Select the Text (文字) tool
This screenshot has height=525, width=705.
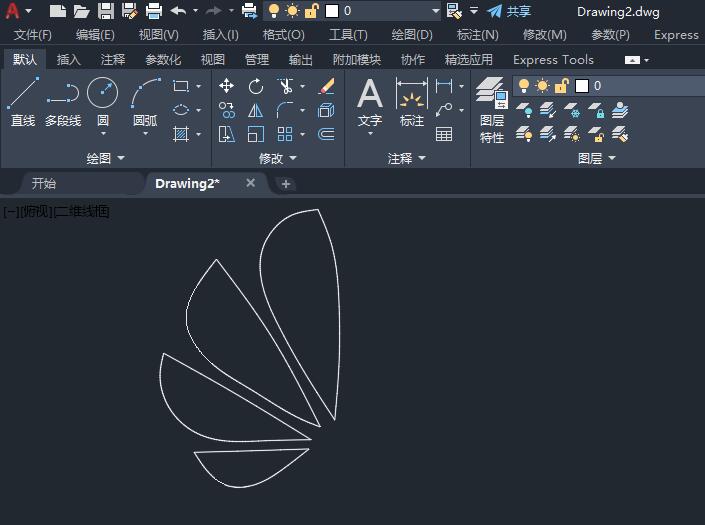[x=370, y=102]
